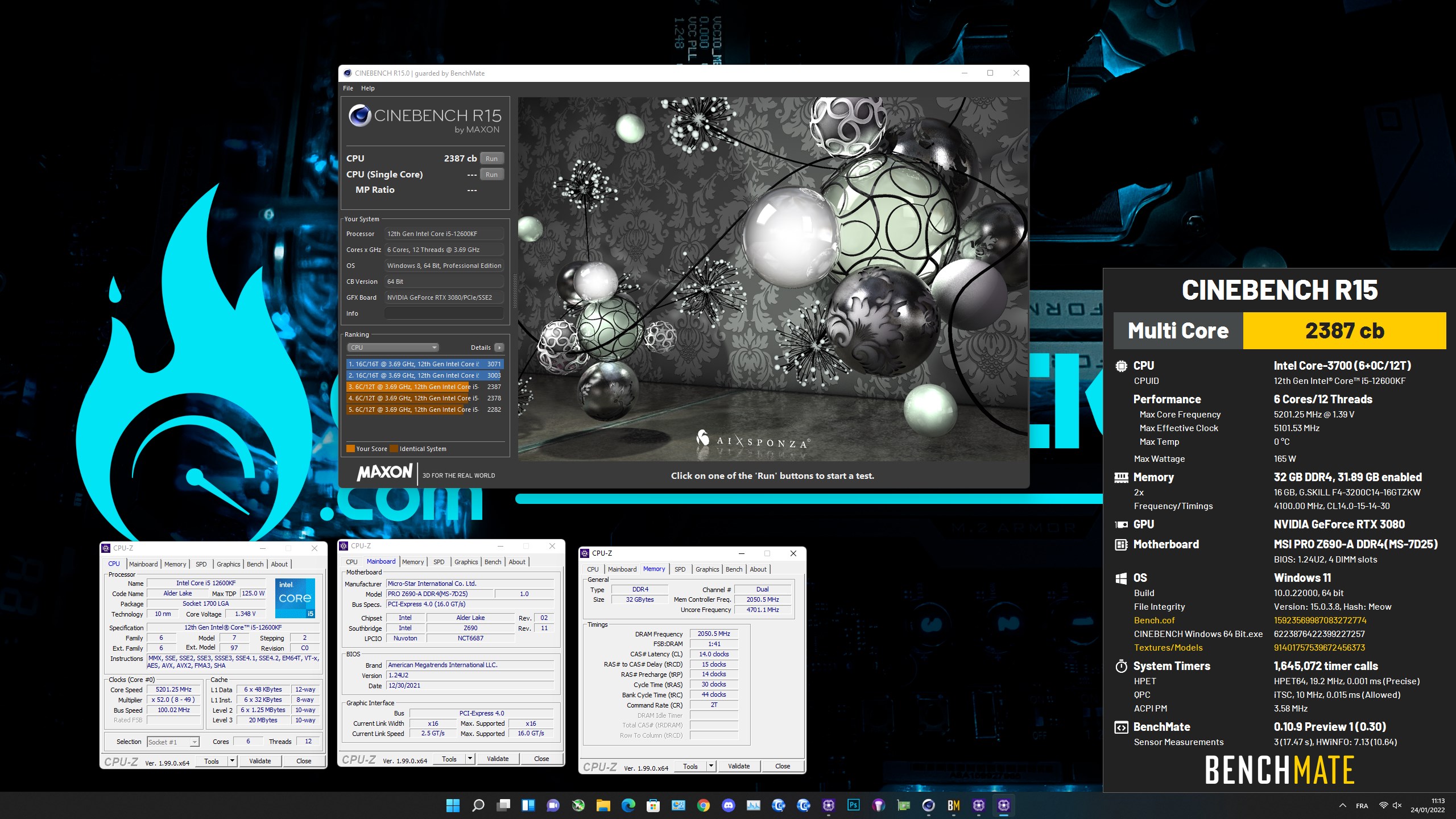This screenshot has height=819, width=1456.
Task: Select ranking row 2 with score 3003
Action: point(425,375)
